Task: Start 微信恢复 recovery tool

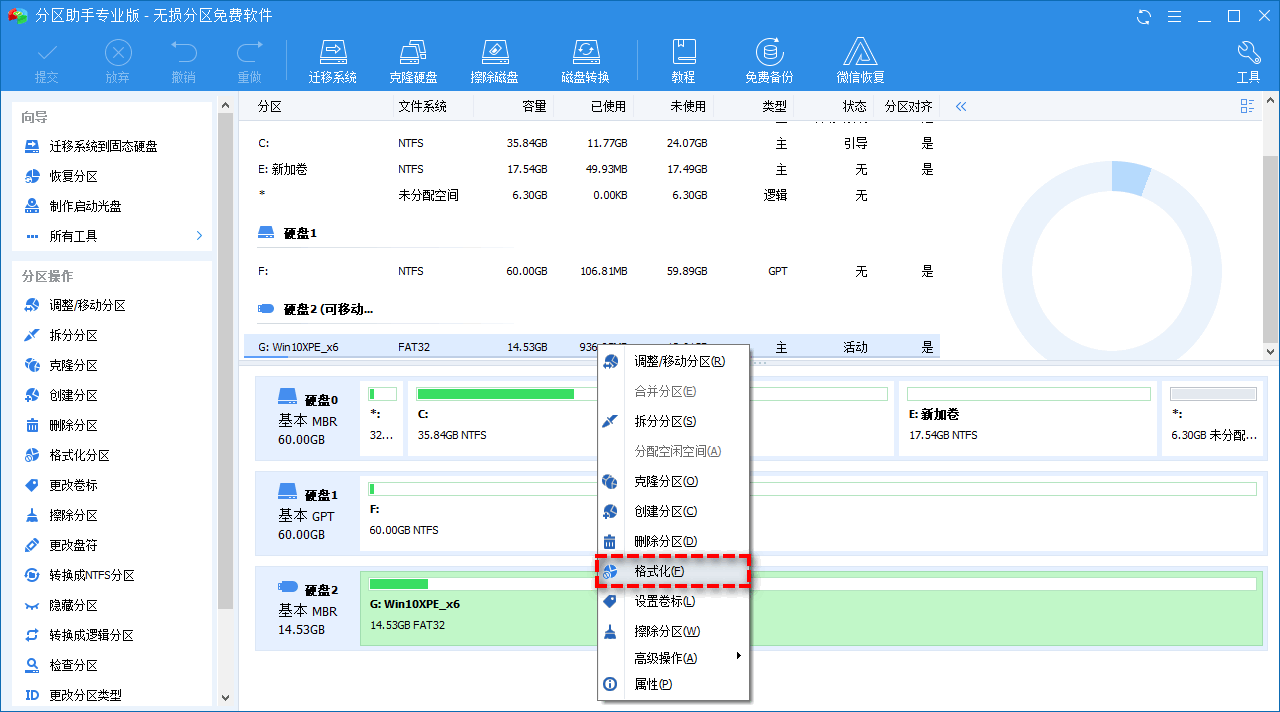Action: click(860, 58)
